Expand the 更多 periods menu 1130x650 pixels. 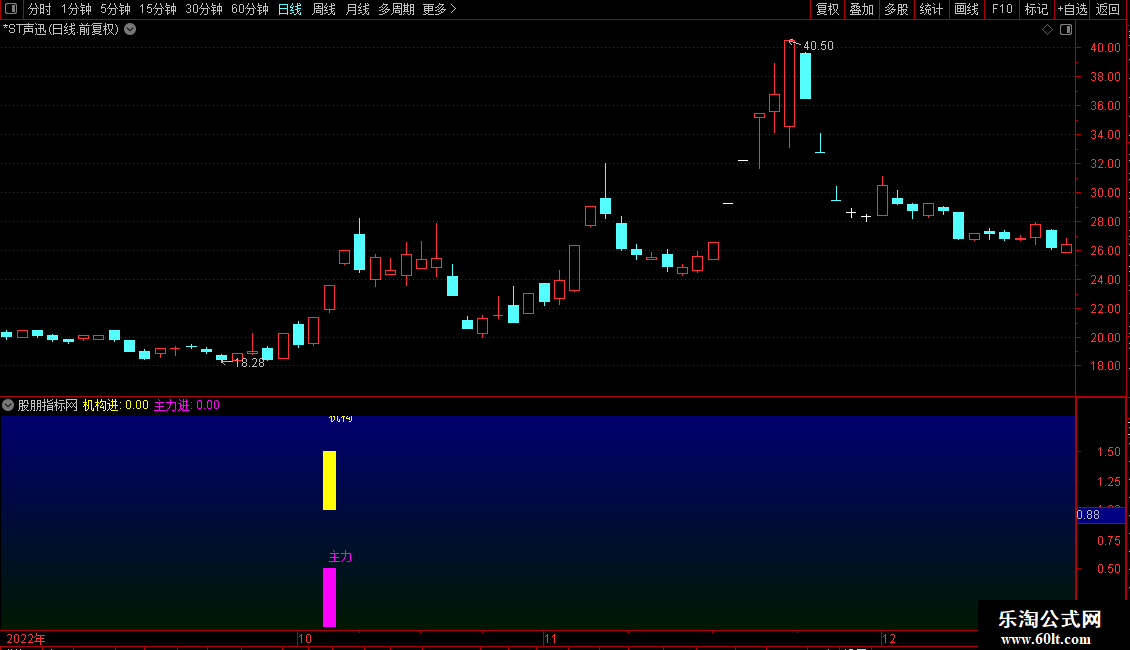[x=440, y=9]
